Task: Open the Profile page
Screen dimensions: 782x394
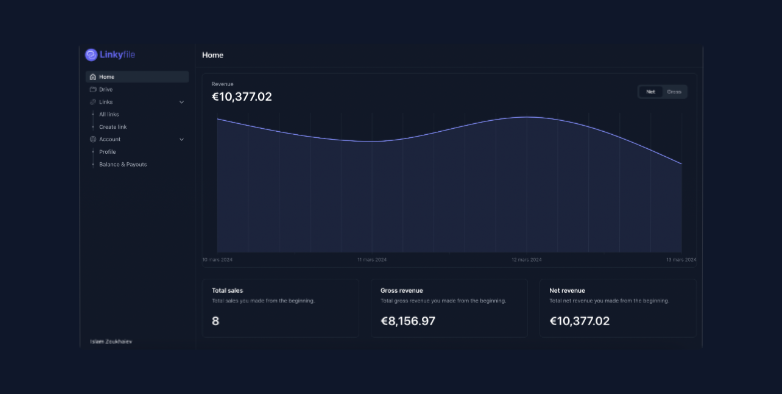Action: click(108, 152)
